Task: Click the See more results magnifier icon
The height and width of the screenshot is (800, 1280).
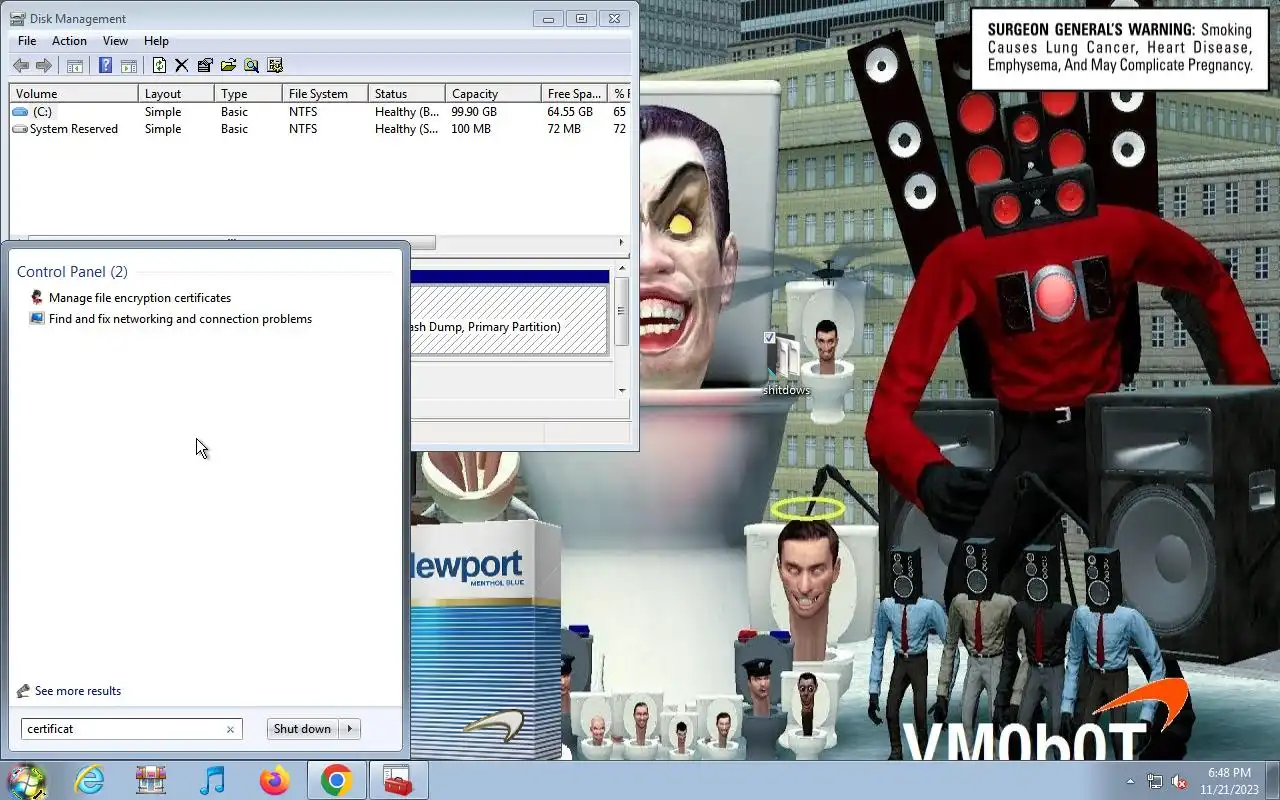Action: click(x=24, y=691)
